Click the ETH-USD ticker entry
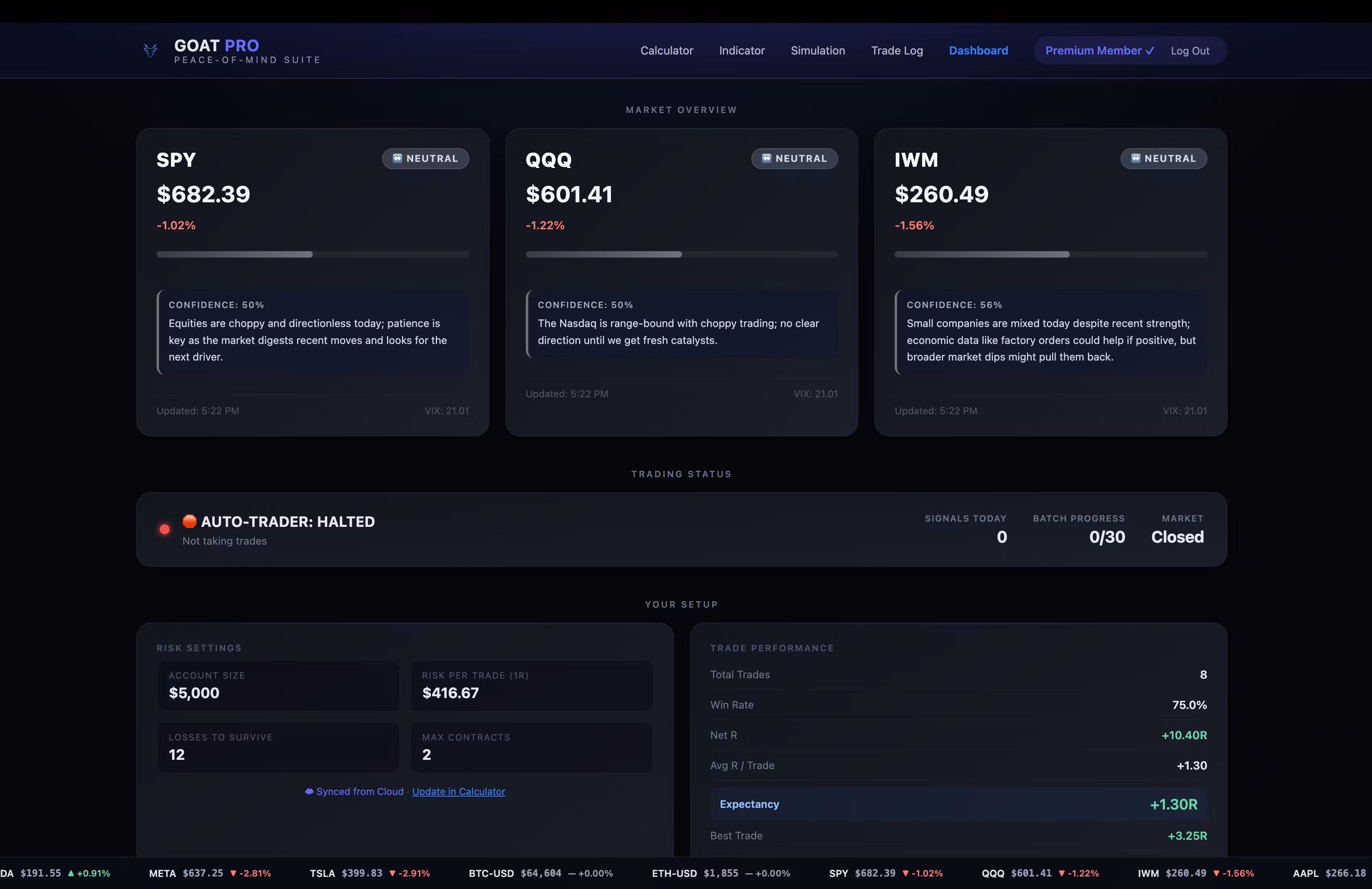The width and height of the screenshot is (1372, 889). [721, 873]
